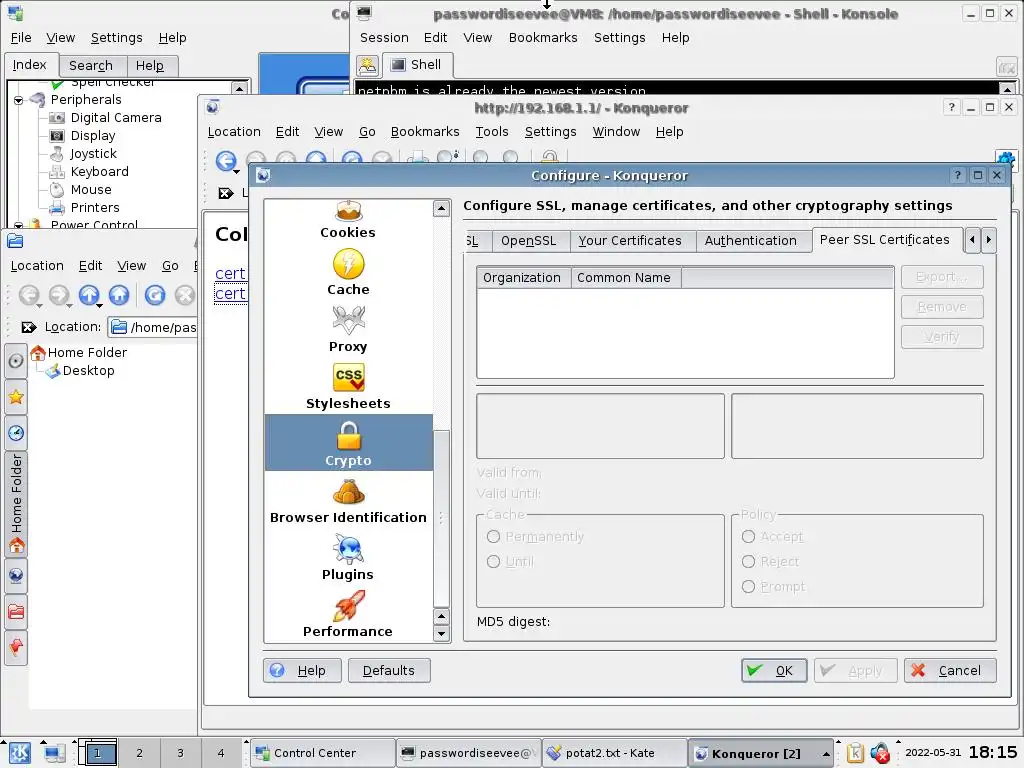Open the Cookies settings section
Image resolution: width=1024 pixels, height=768 pixels.
[x=348, y=220]
